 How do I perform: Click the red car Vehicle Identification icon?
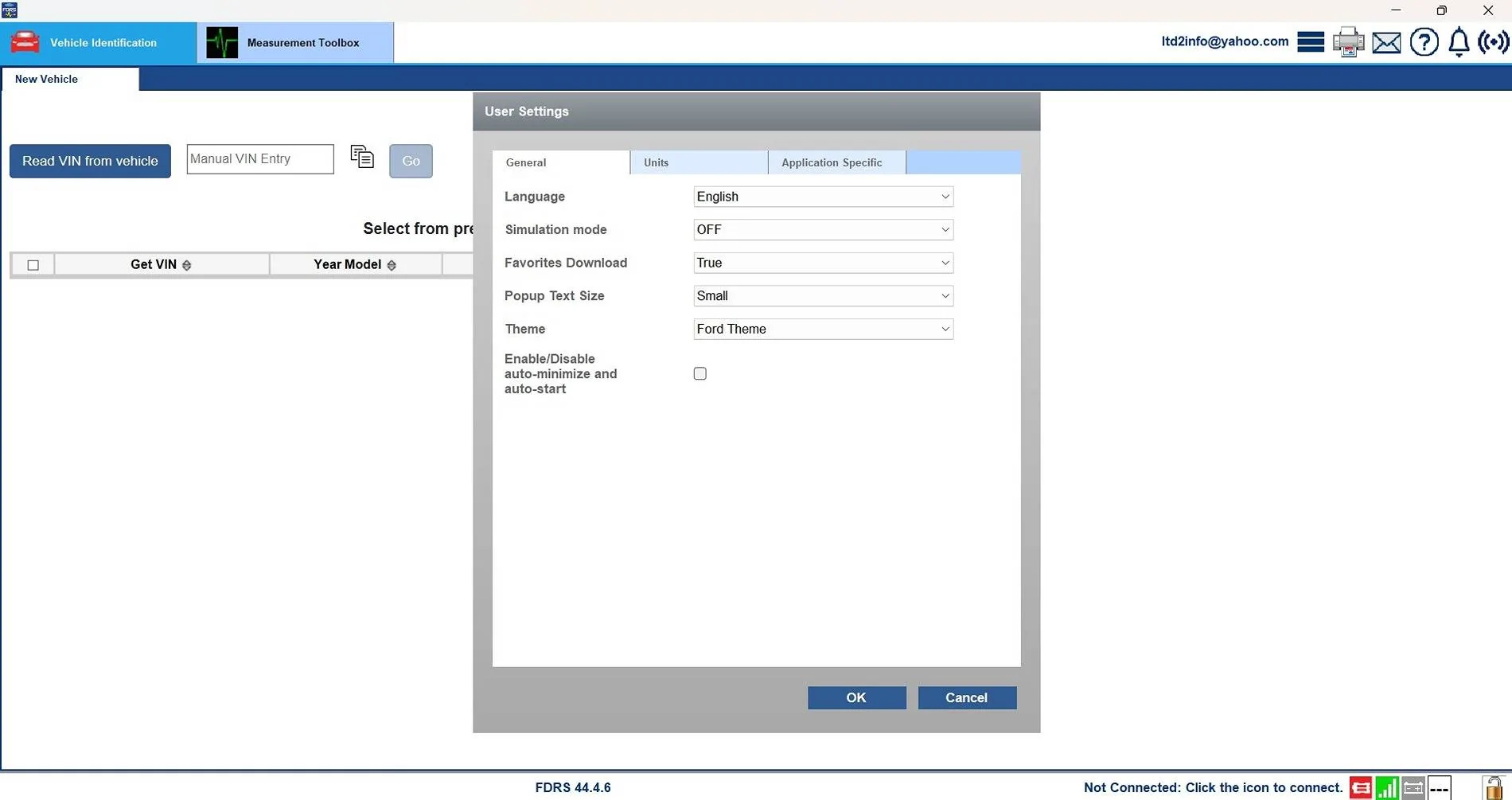(25, 42)
